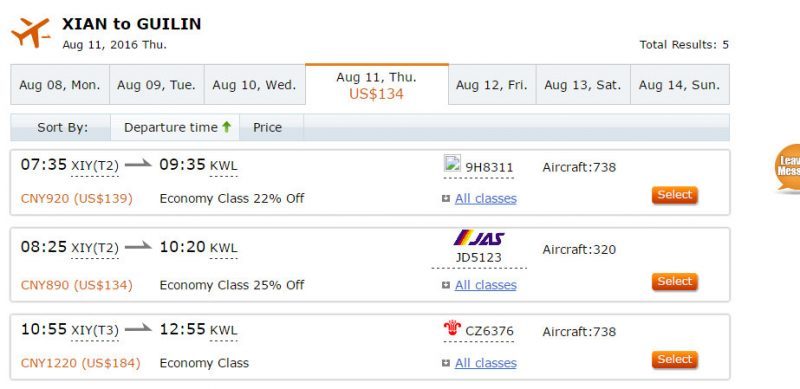Expand plus icon for 9H8311 classes

coord(446,199)
